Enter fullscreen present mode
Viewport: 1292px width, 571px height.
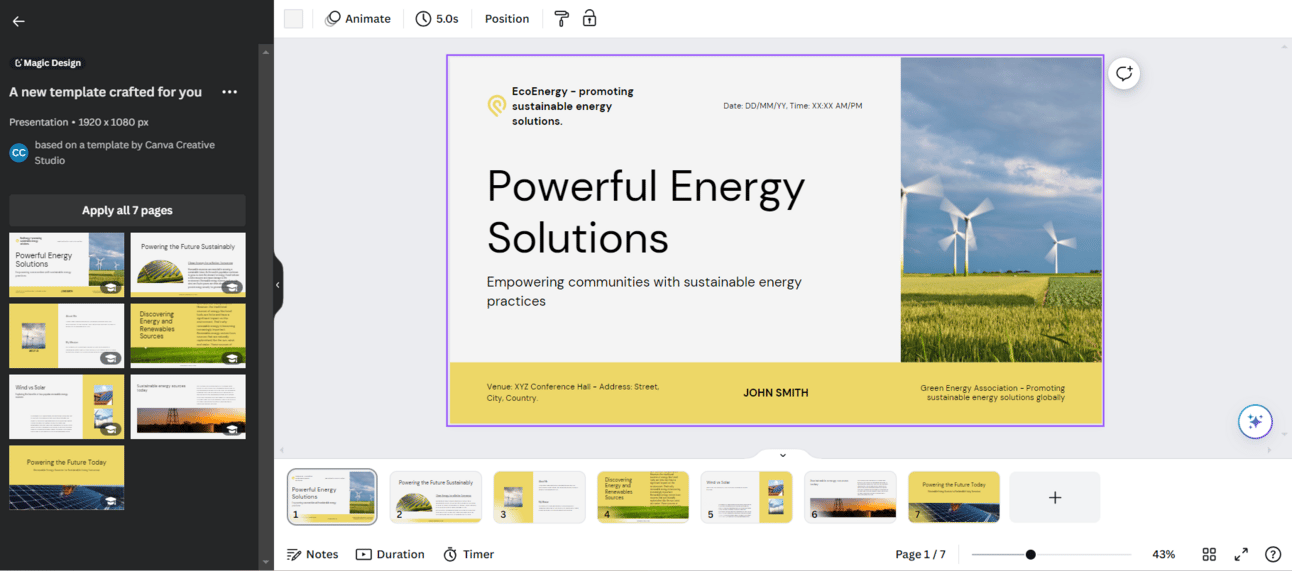[1241, 554]
